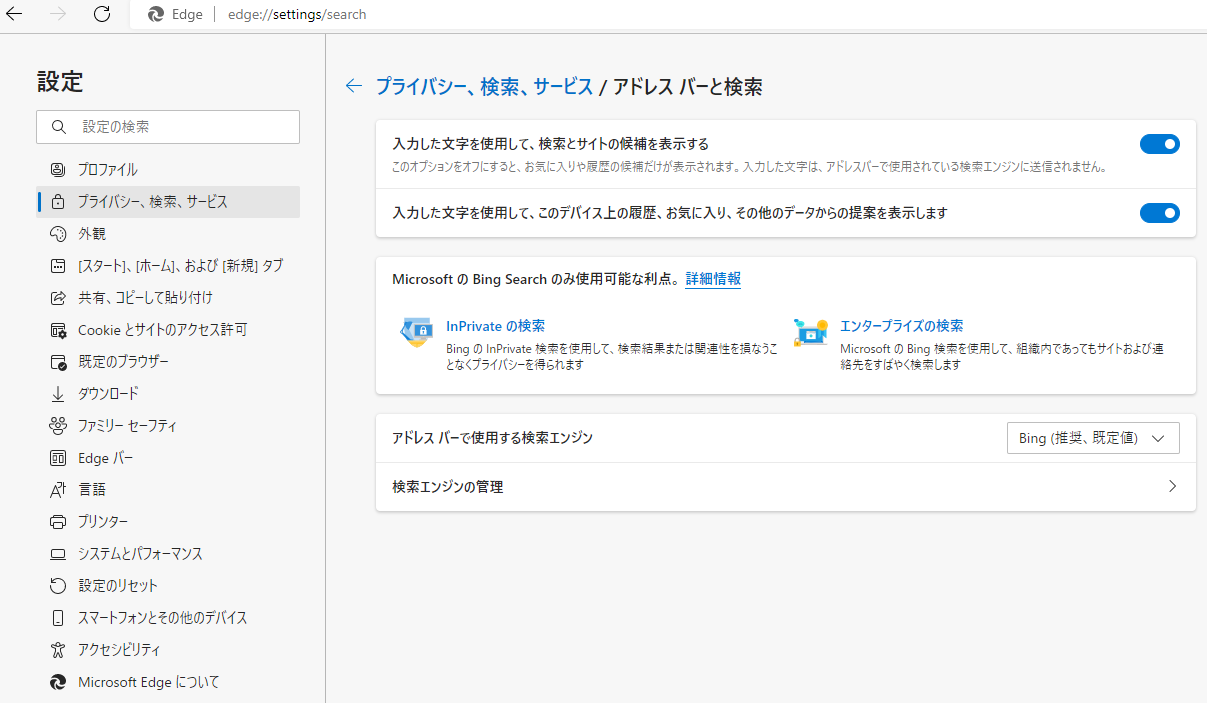
Task: Click the browser forward arrow
Action: tap(58, 14)
